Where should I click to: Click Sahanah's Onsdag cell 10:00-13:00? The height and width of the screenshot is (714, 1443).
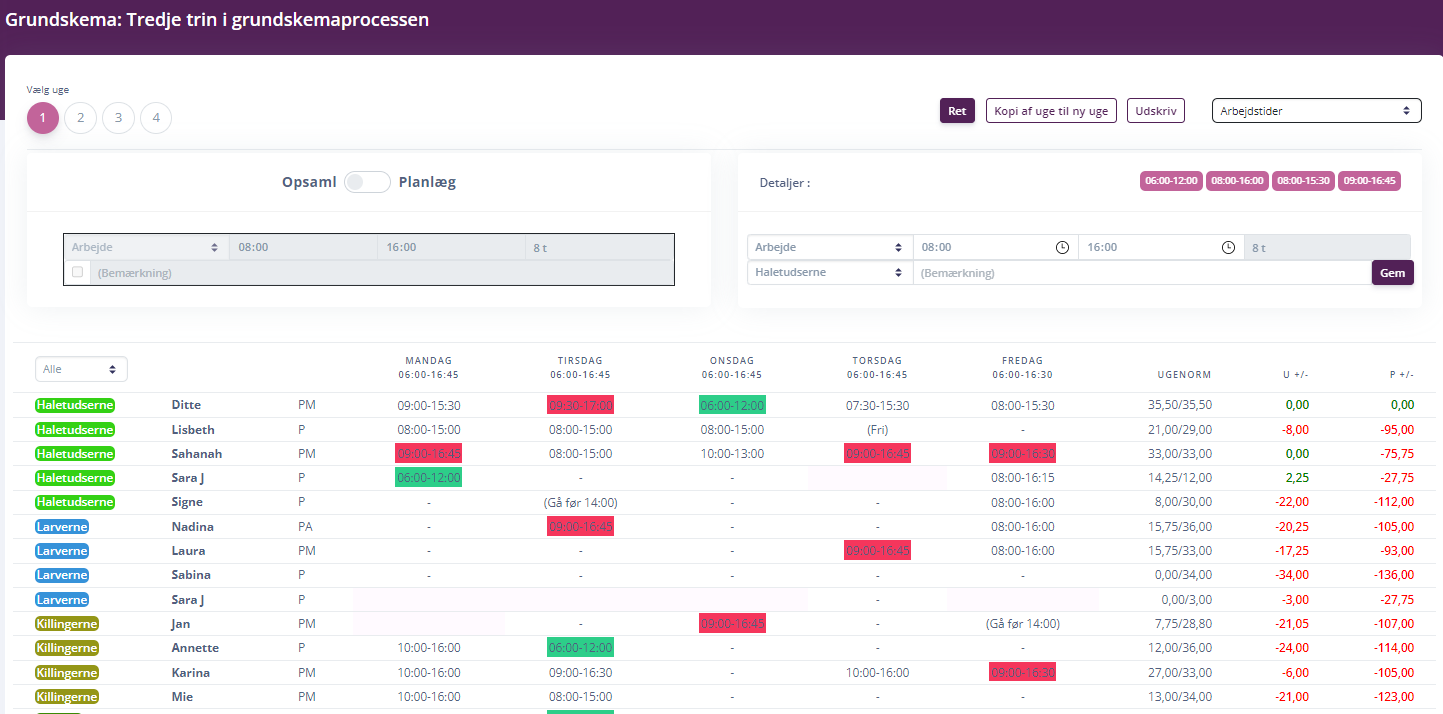(732, 453)
